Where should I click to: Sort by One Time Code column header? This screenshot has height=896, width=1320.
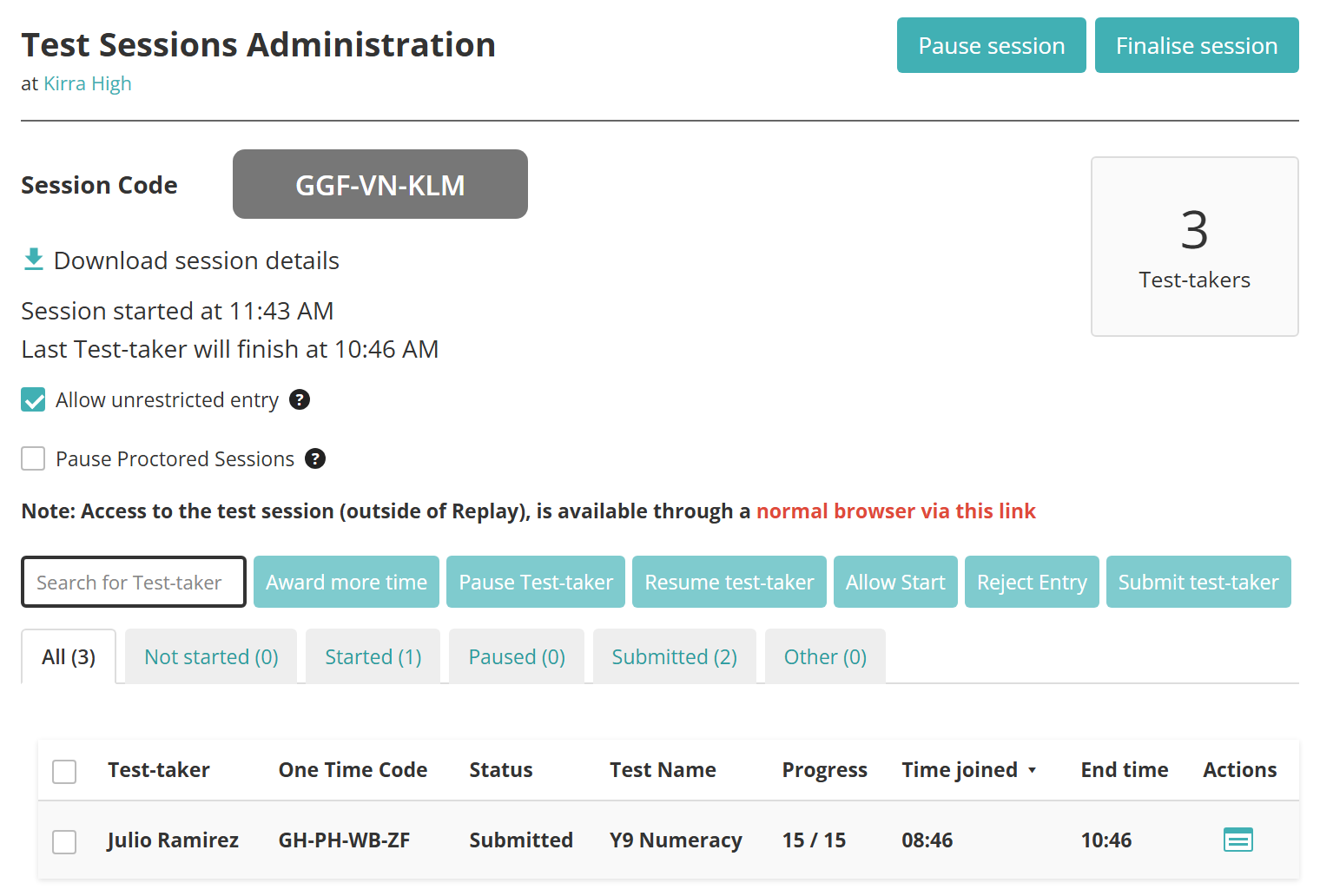353,770
